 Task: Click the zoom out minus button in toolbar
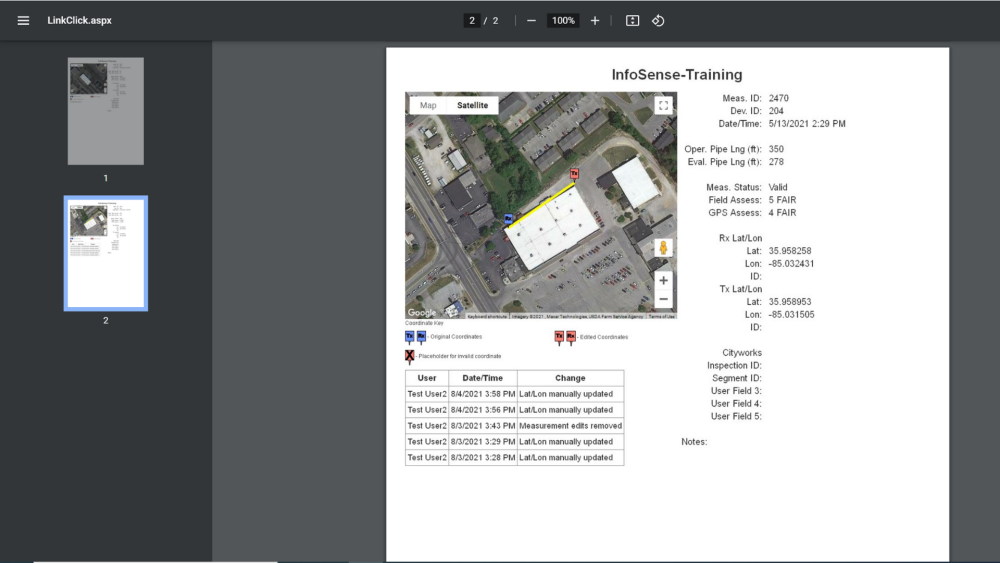(x=531, y=20)
